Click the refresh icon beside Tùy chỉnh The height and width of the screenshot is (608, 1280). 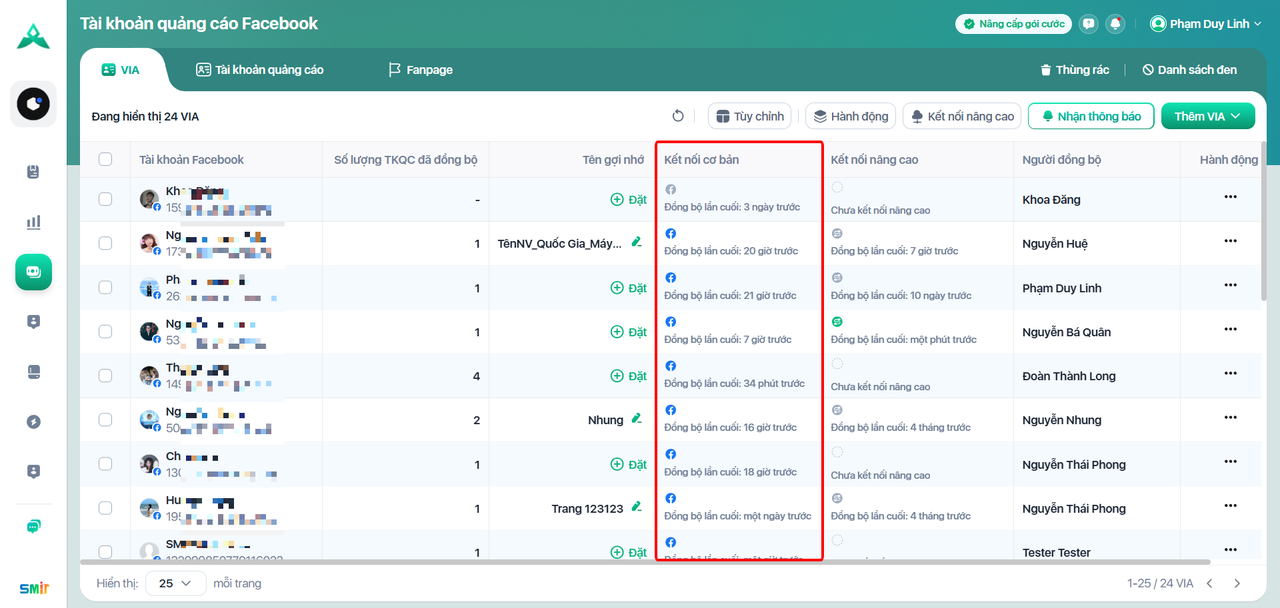point(678,116)
